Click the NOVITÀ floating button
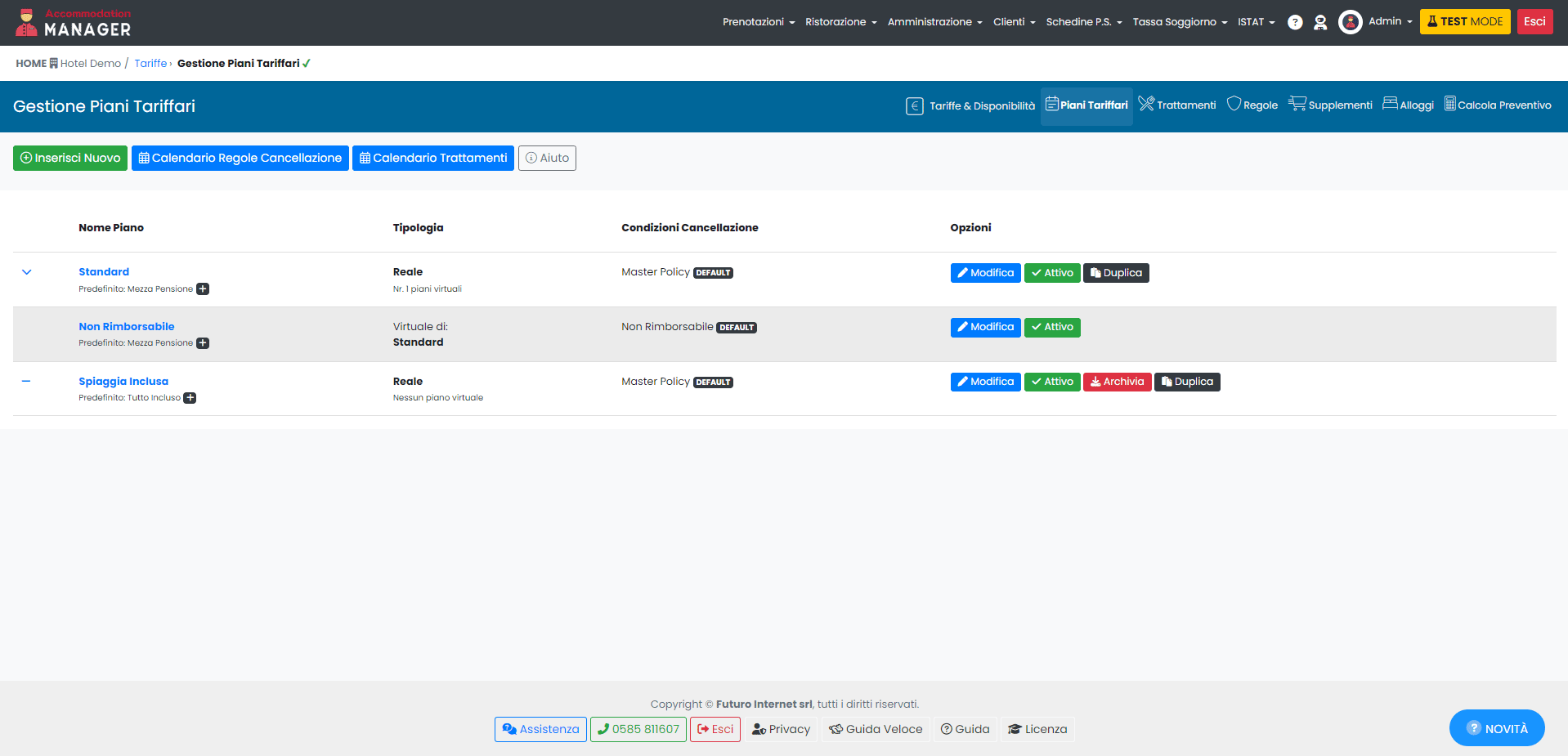 pos(1496,728)
